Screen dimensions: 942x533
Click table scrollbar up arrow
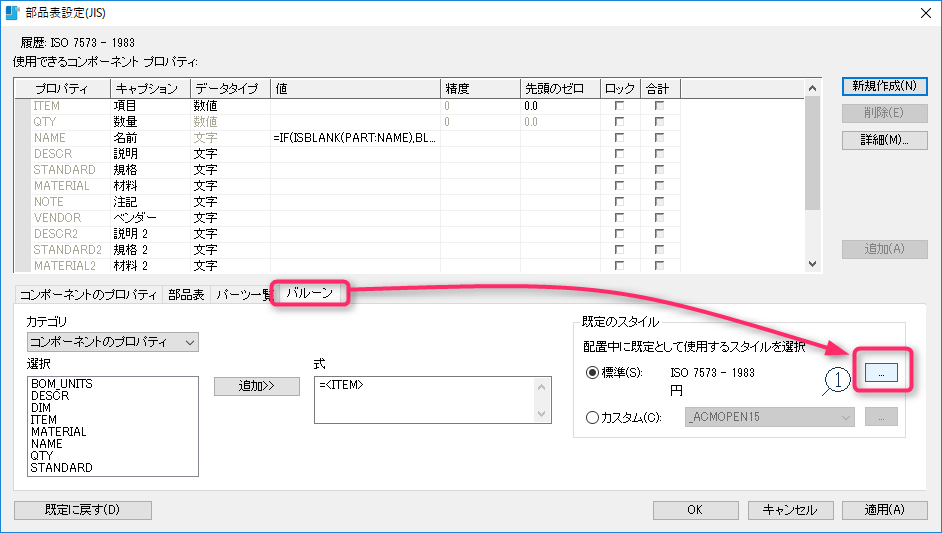click(x=812, y=88)
